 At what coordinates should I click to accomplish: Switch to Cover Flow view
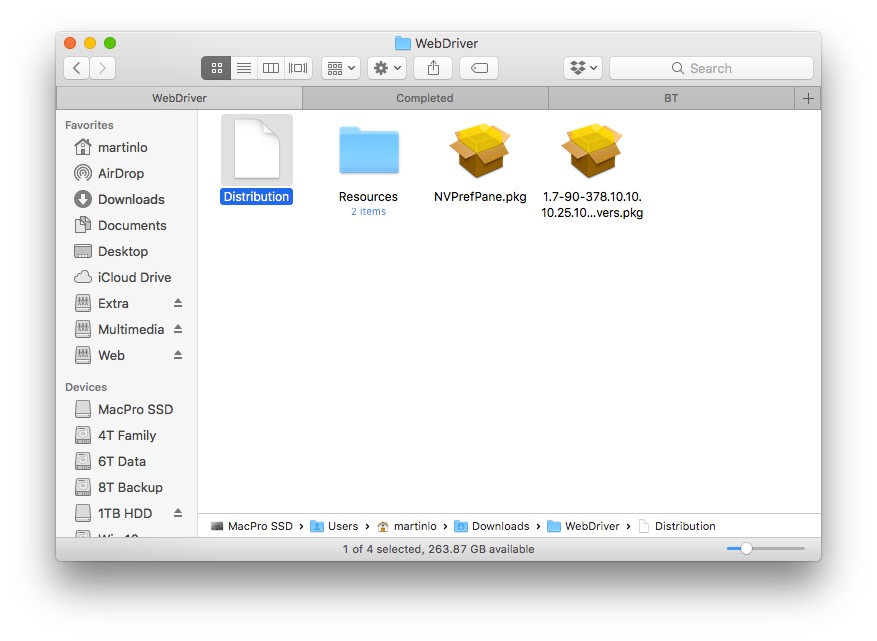pos(298,68)
